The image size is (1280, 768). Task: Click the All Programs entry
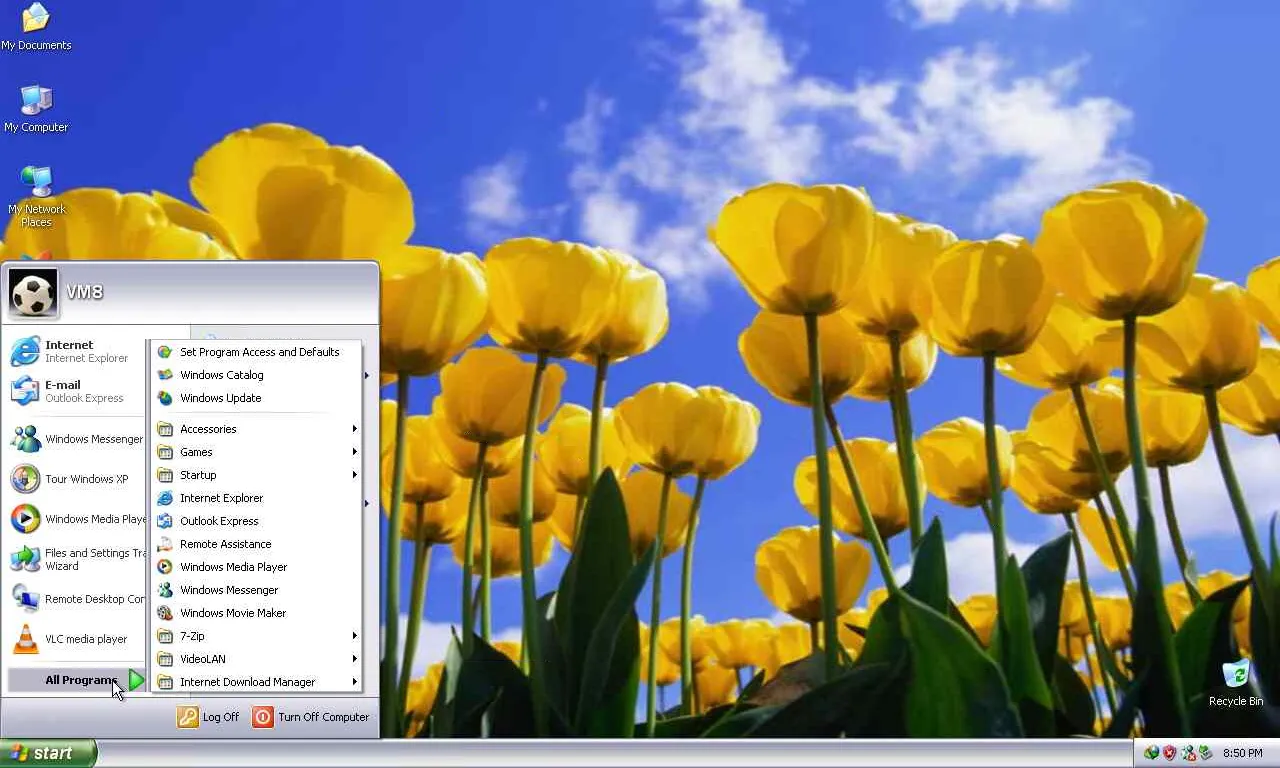[77, 681]
